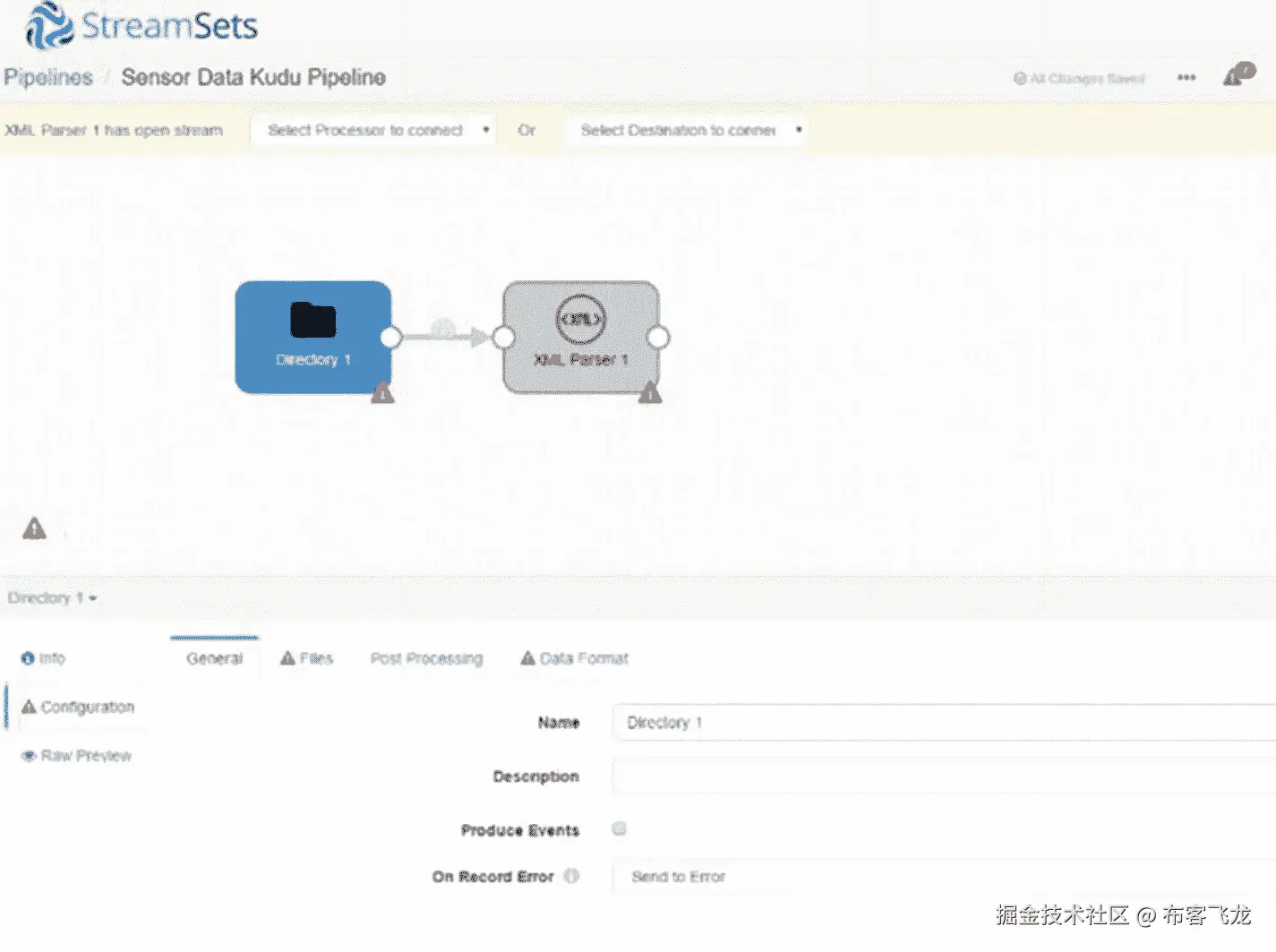Click the warning triangle on Directory 1
The width and height of the screenshot is (1276, 952).
(x=382, y=392)
